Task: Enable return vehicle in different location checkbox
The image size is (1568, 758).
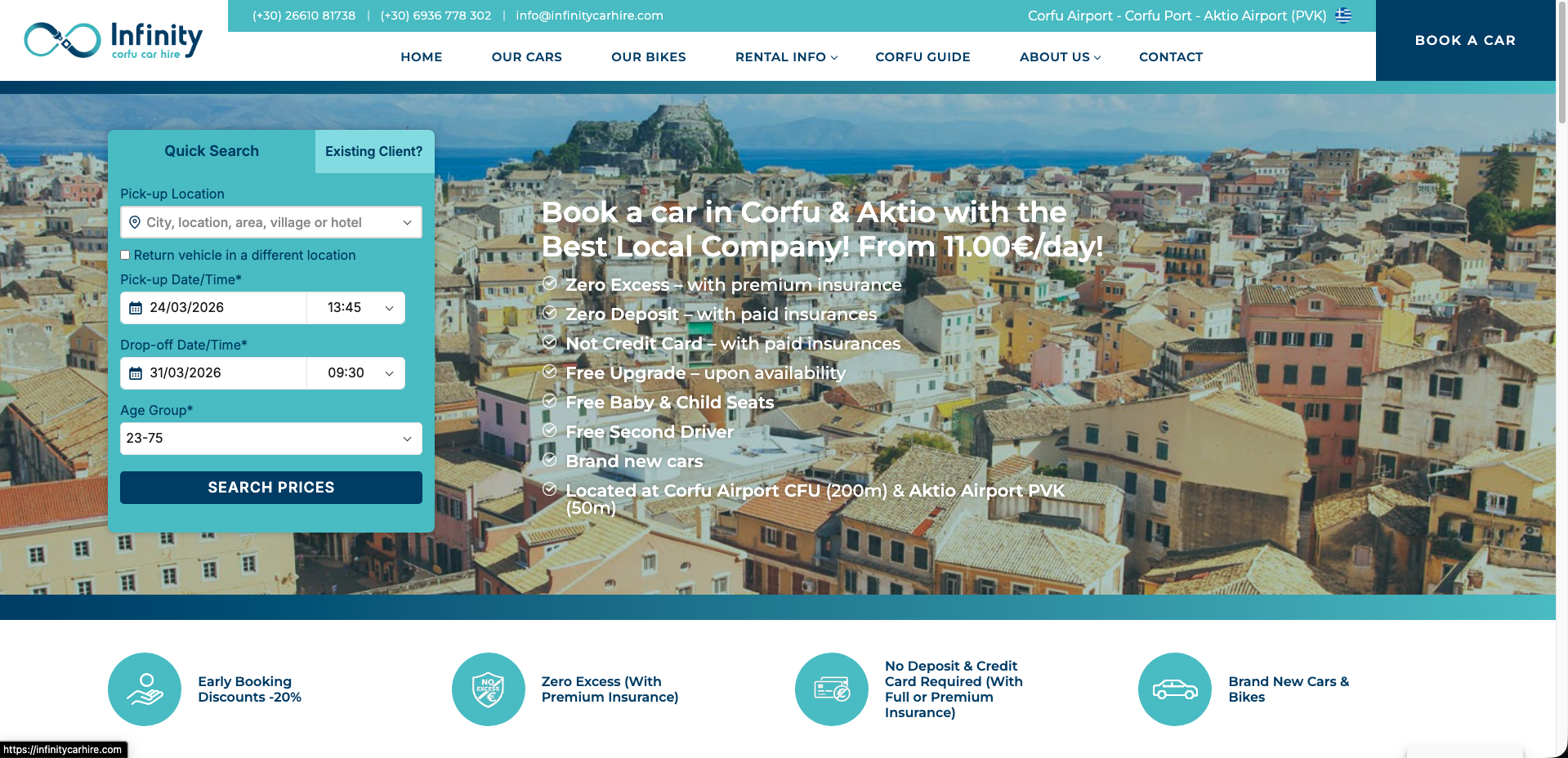Action: (126, 255)
